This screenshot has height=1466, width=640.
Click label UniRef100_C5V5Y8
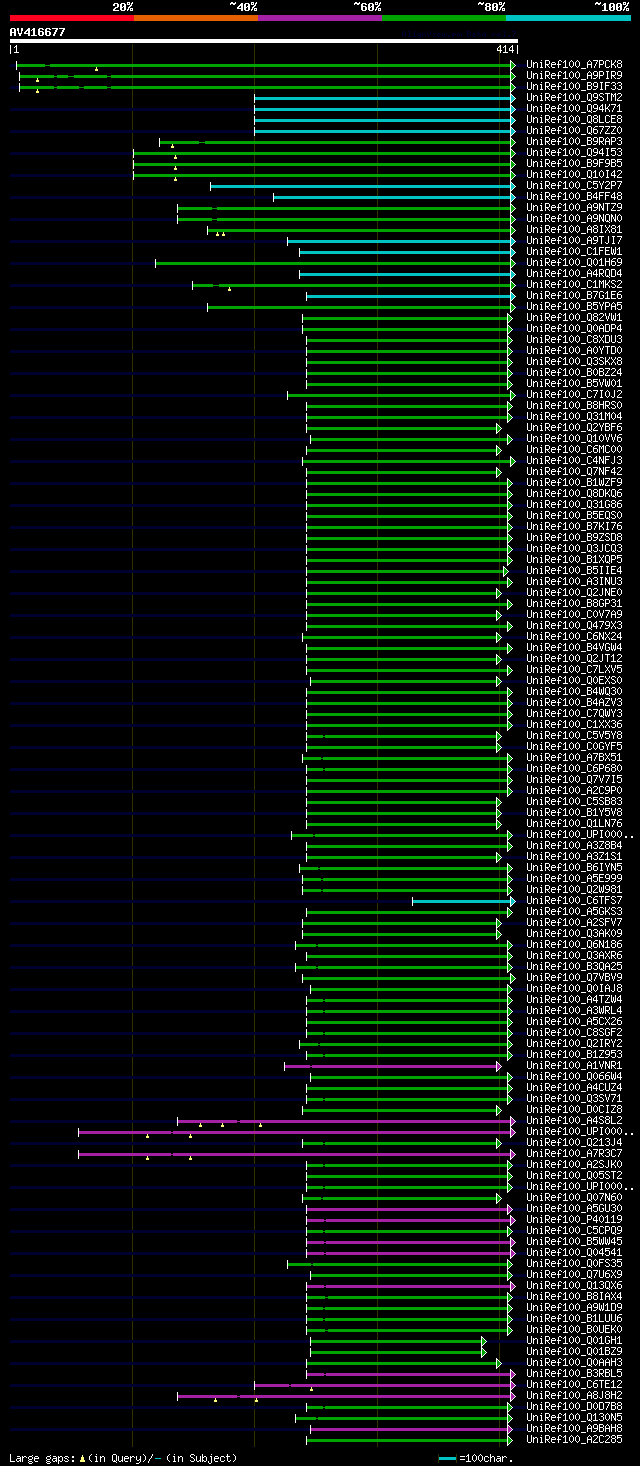(x=574, y=735)
